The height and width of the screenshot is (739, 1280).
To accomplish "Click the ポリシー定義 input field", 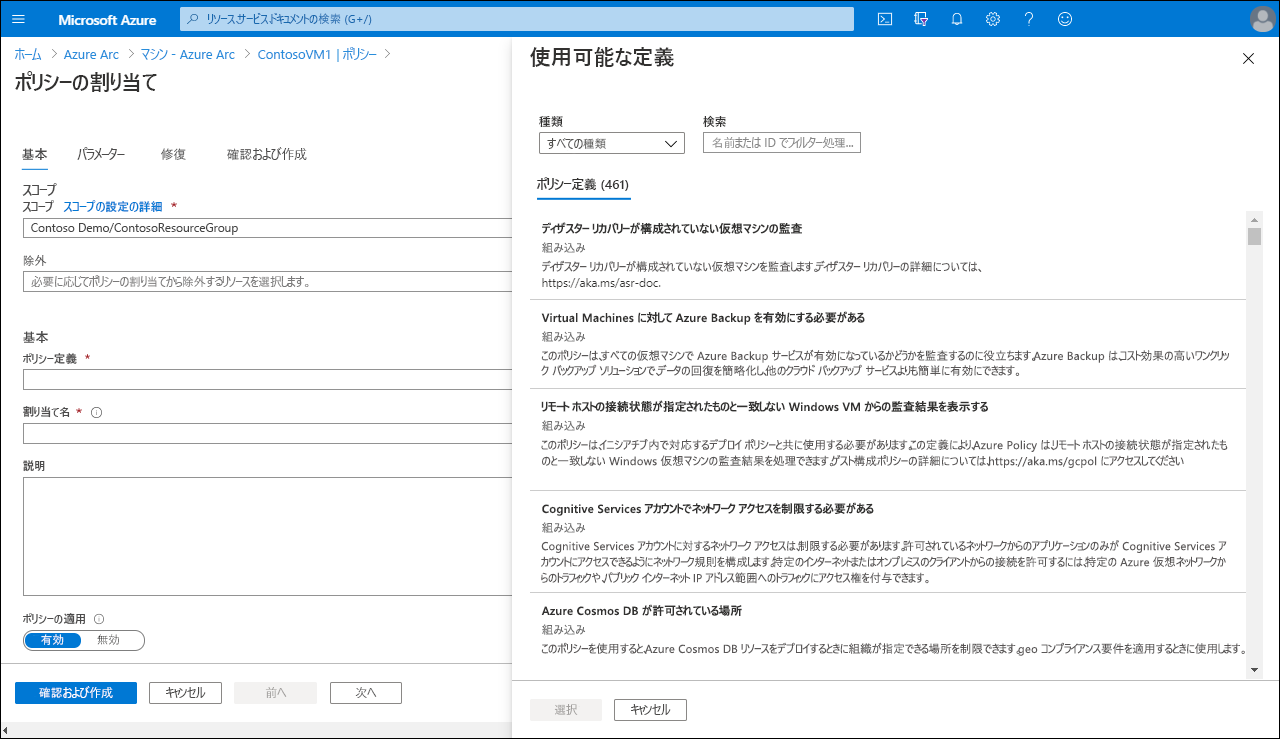I will coord(267,379).
